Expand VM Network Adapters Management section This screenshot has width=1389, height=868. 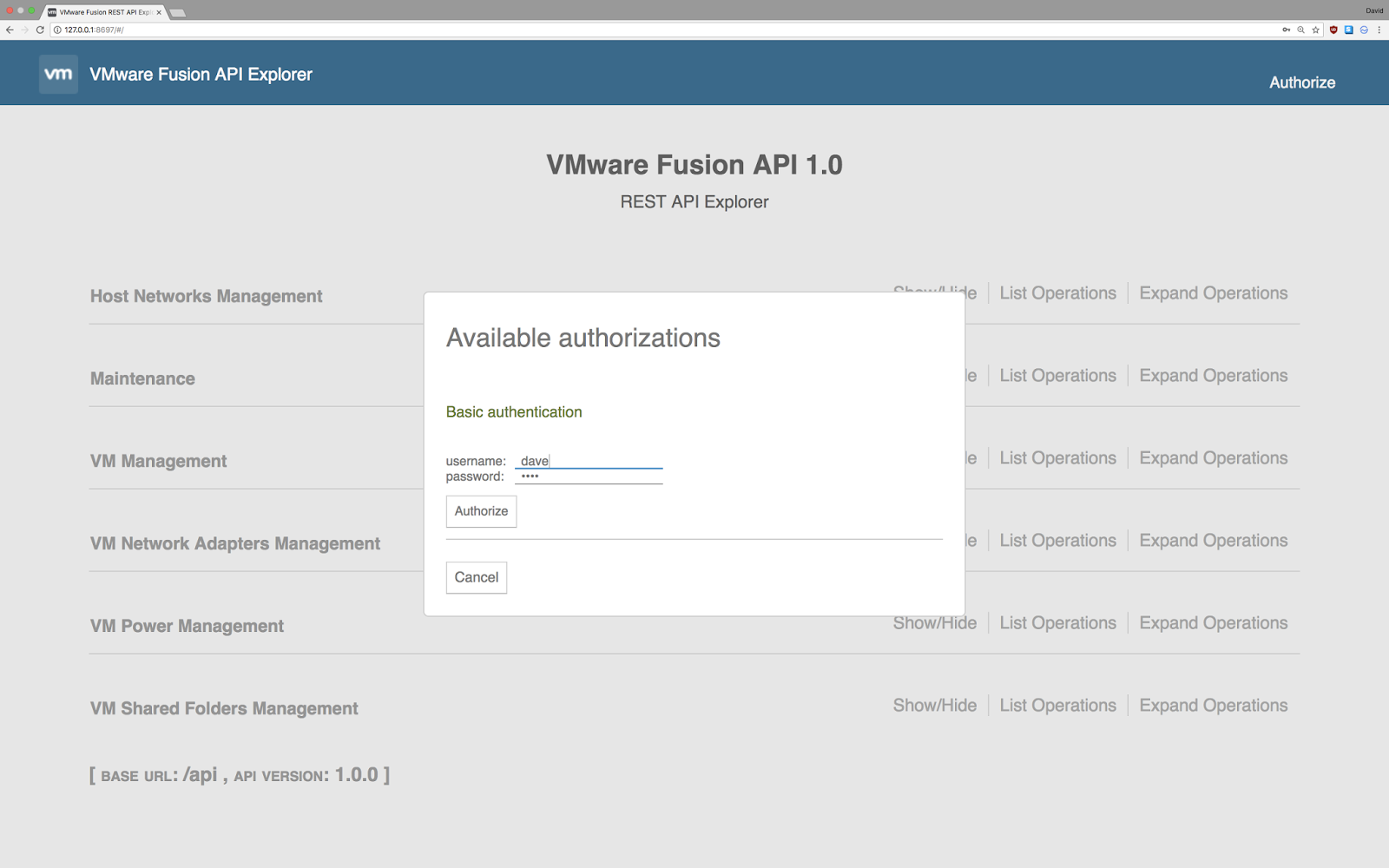[235, 543]
